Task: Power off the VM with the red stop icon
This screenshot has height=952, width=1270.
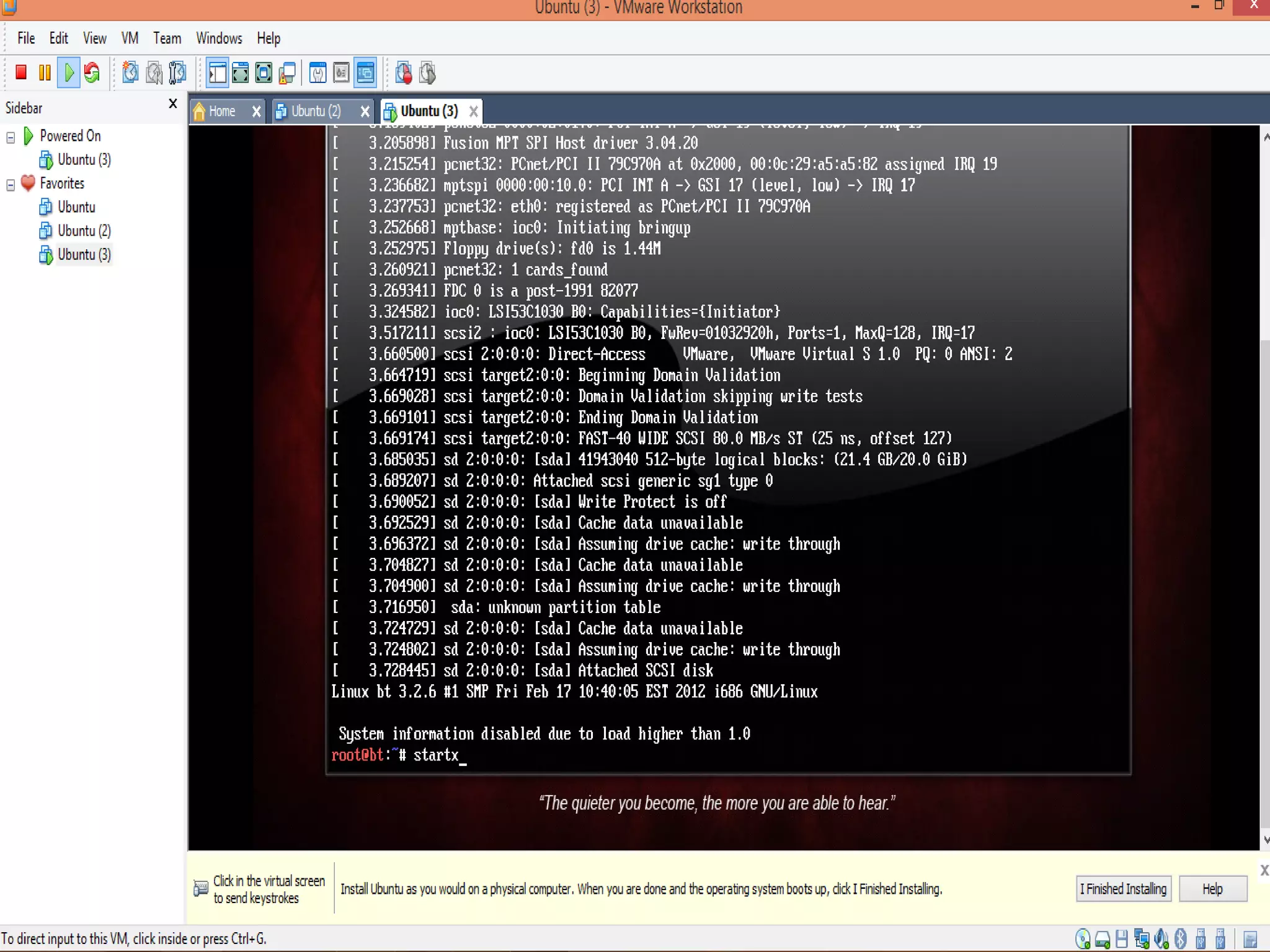Action: click(21, 73)
